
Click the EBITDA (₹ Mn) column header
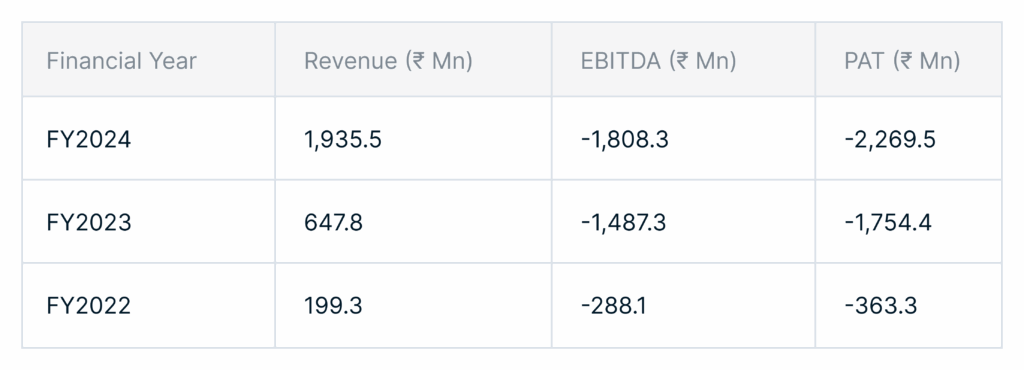tap(658, 61)
